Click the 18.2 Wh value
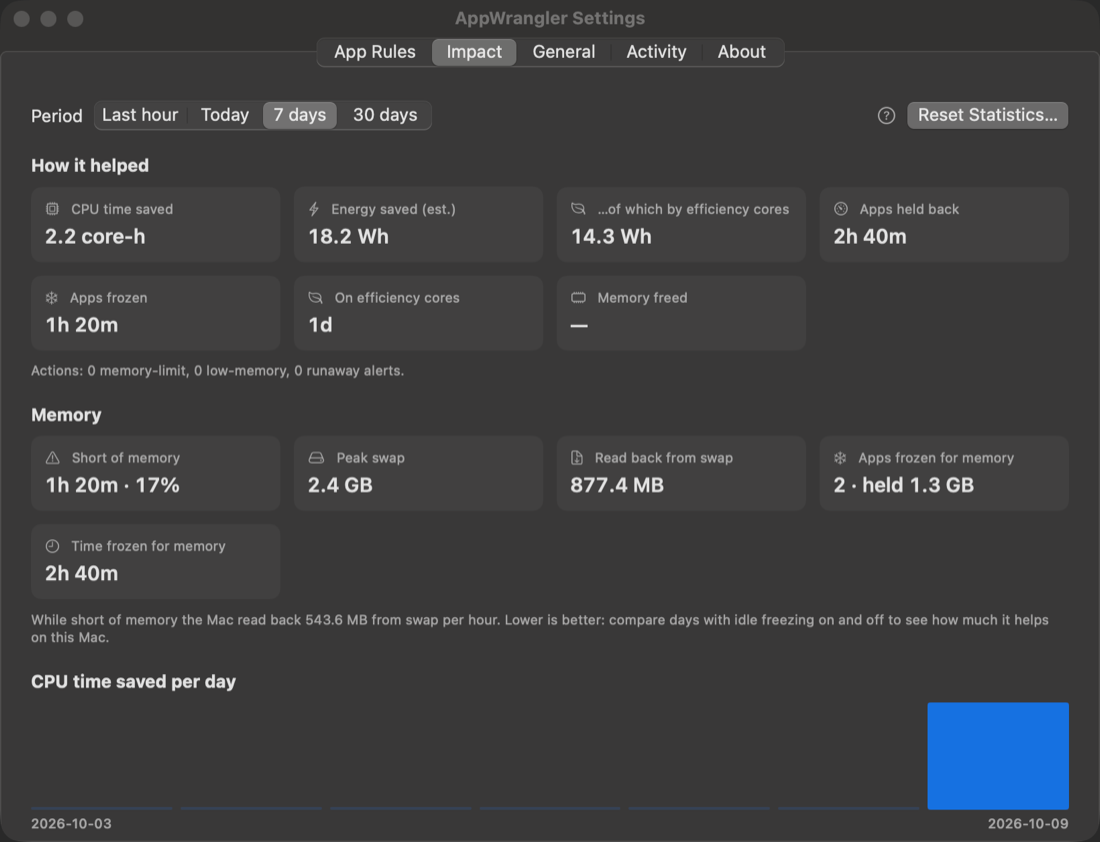1100x842 pixels. coord(349,236)
